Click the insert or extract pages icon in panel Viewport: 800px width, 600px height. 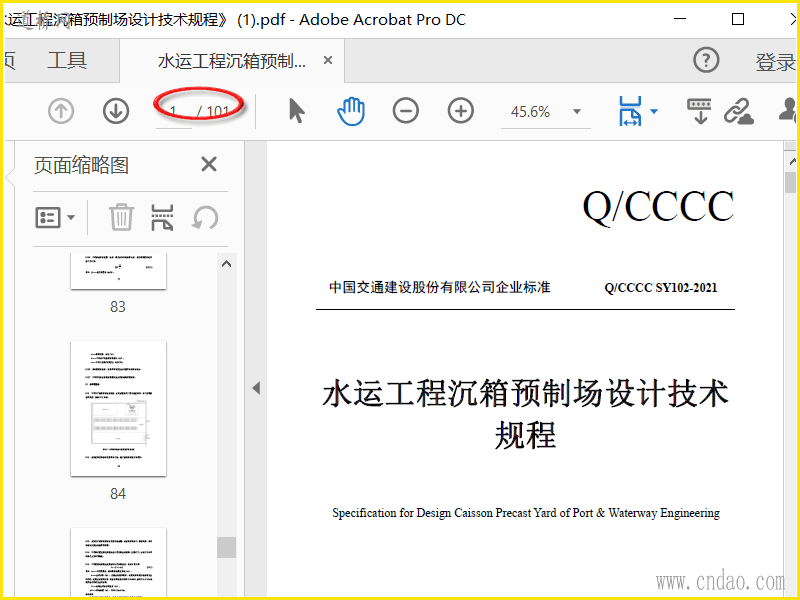point(162,217)
